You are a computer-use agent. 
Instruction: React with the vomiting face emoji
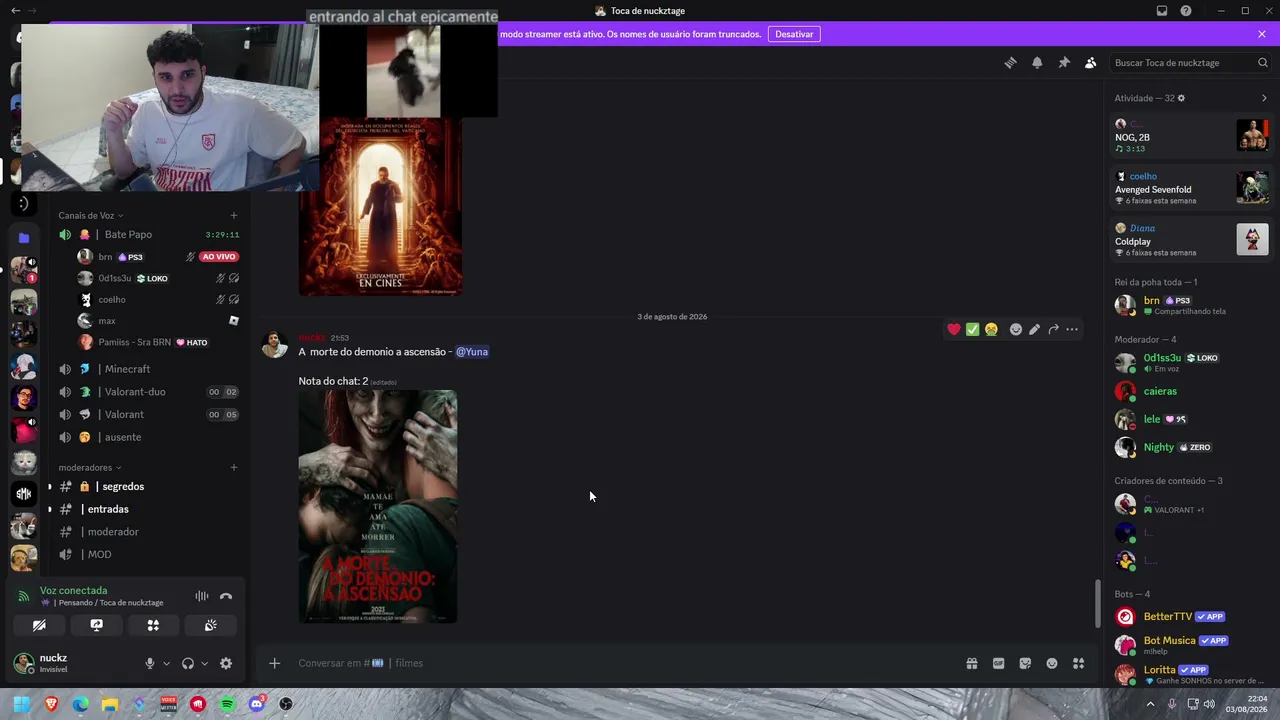click(991, 329)
